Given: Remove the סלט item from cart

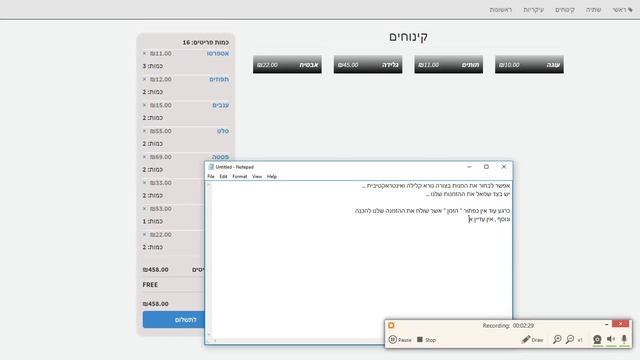Looking at the screenshot, I should (x=144, y=131).
